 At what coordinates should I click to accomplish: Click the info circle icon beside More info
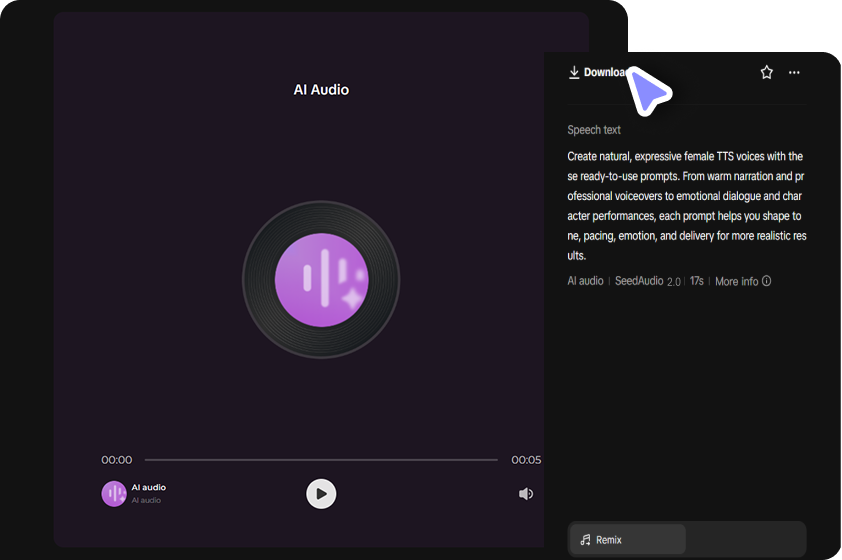click(766, 281)
